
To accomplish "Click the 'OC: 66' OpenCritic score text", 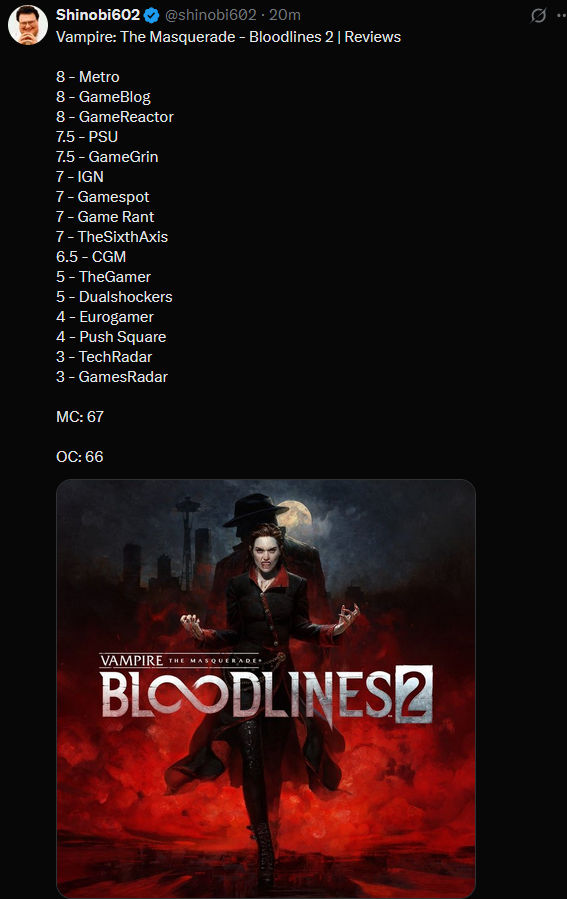I will (x=80, y=457).
